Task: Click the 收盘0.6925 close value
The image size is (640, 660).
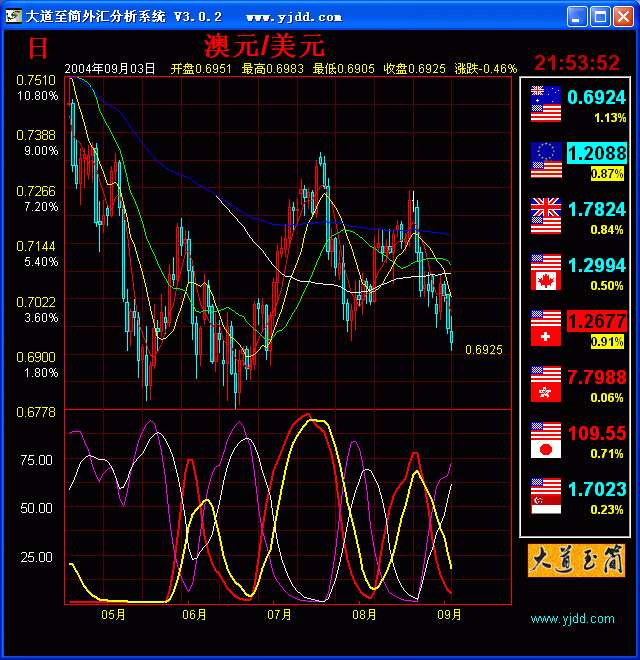Action: pyautogui.click(x=414, y=69)
